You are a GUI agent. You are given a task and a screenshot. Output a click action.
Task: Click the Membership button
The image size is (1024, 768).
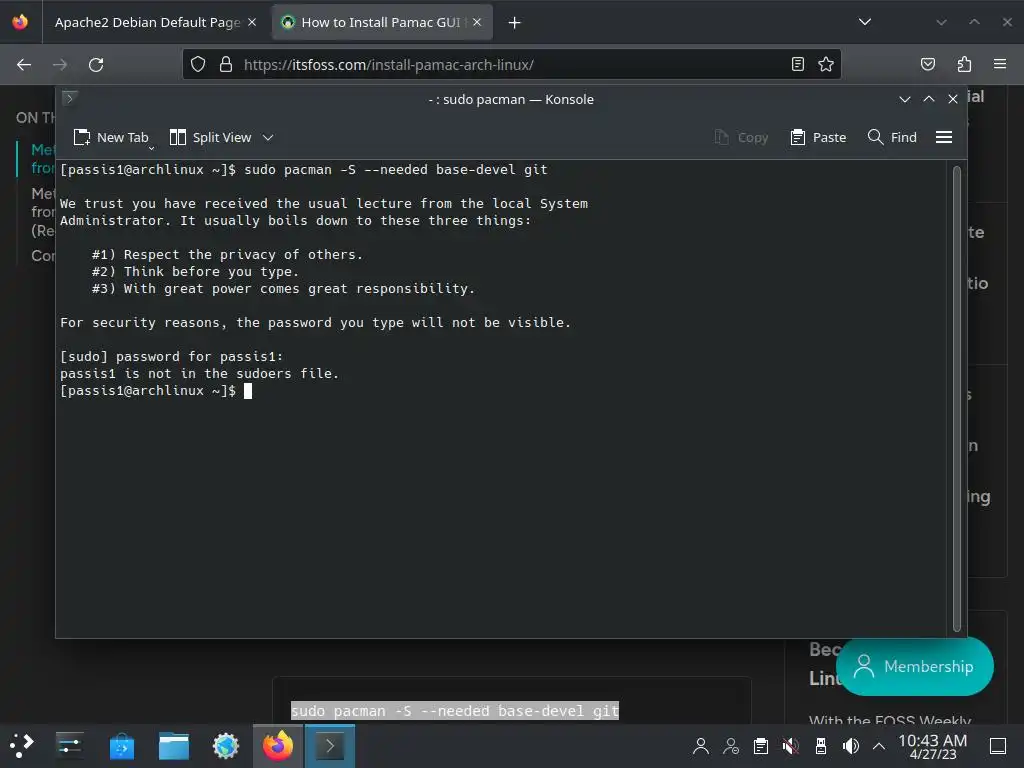[x=915, y=666]
